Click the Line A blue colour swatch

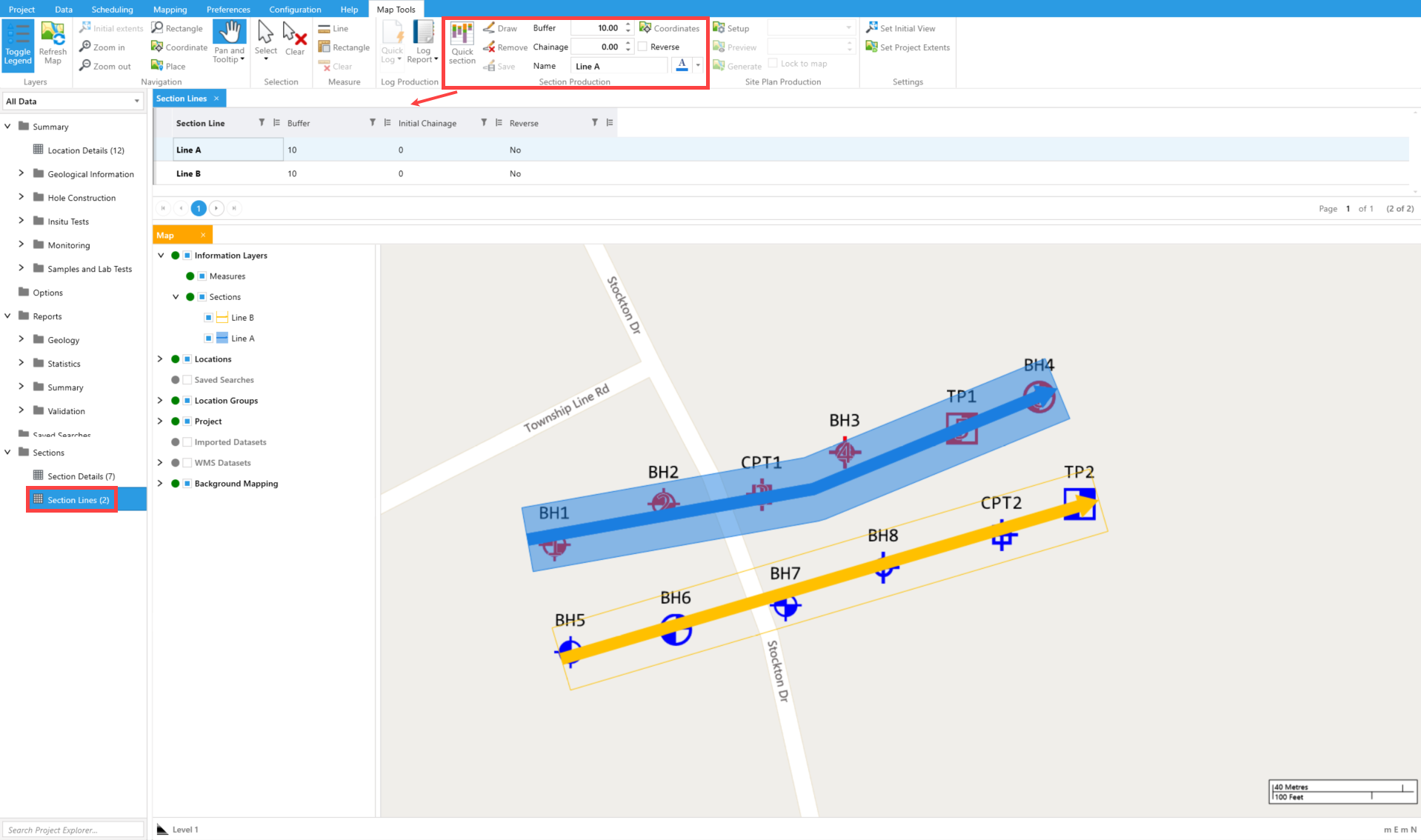(222, 339)
